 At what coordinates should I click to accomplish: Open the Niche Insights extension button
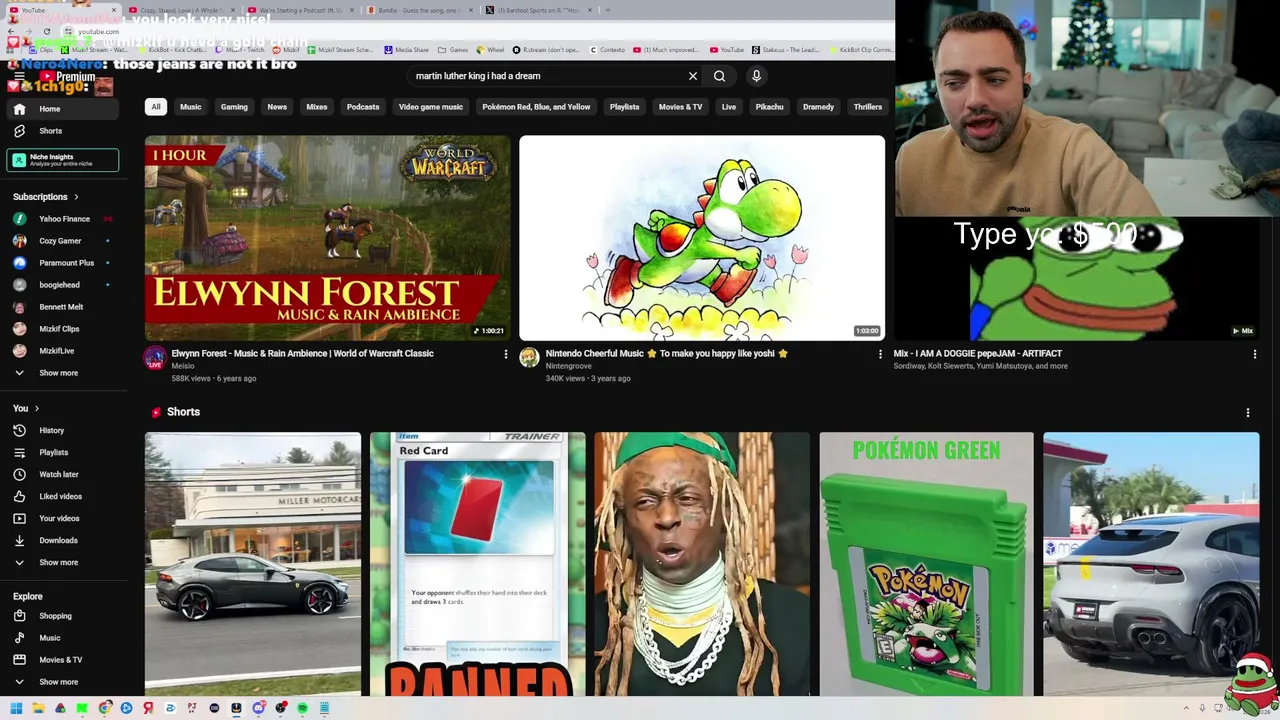62,160
